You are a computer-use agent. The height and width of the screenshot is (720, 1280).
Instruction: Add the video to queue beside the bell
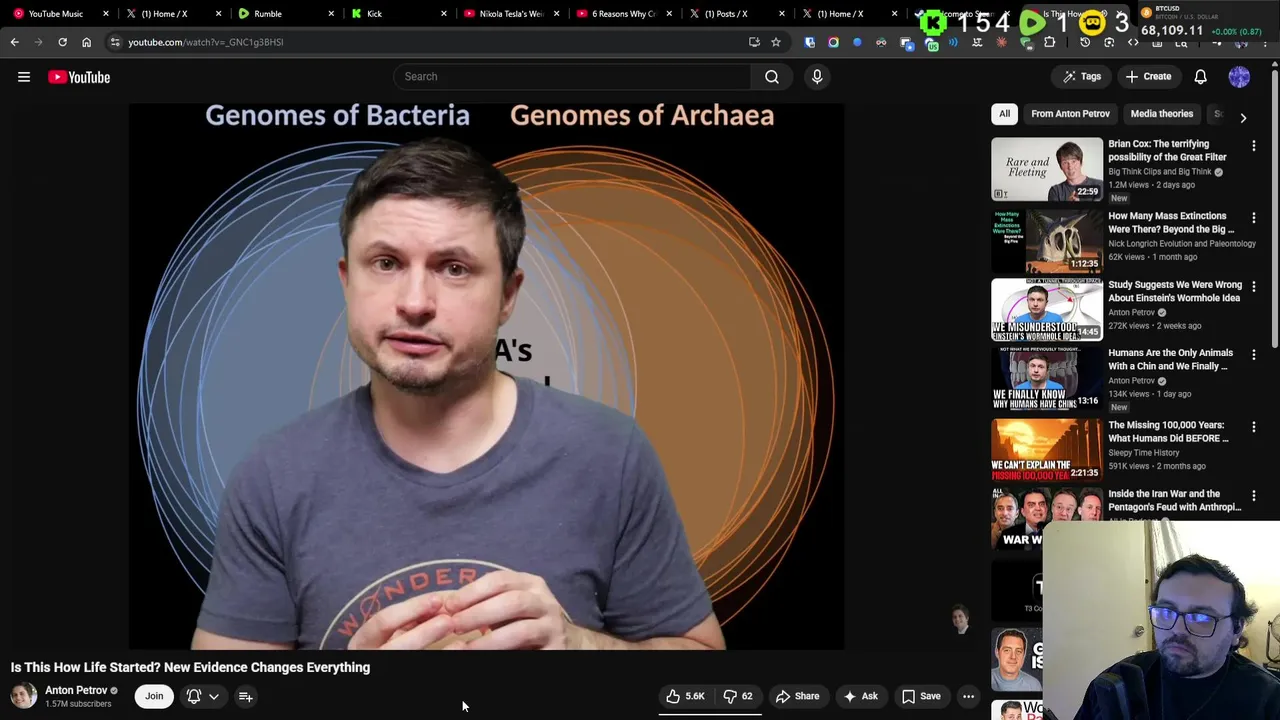[x=245, y=696]
